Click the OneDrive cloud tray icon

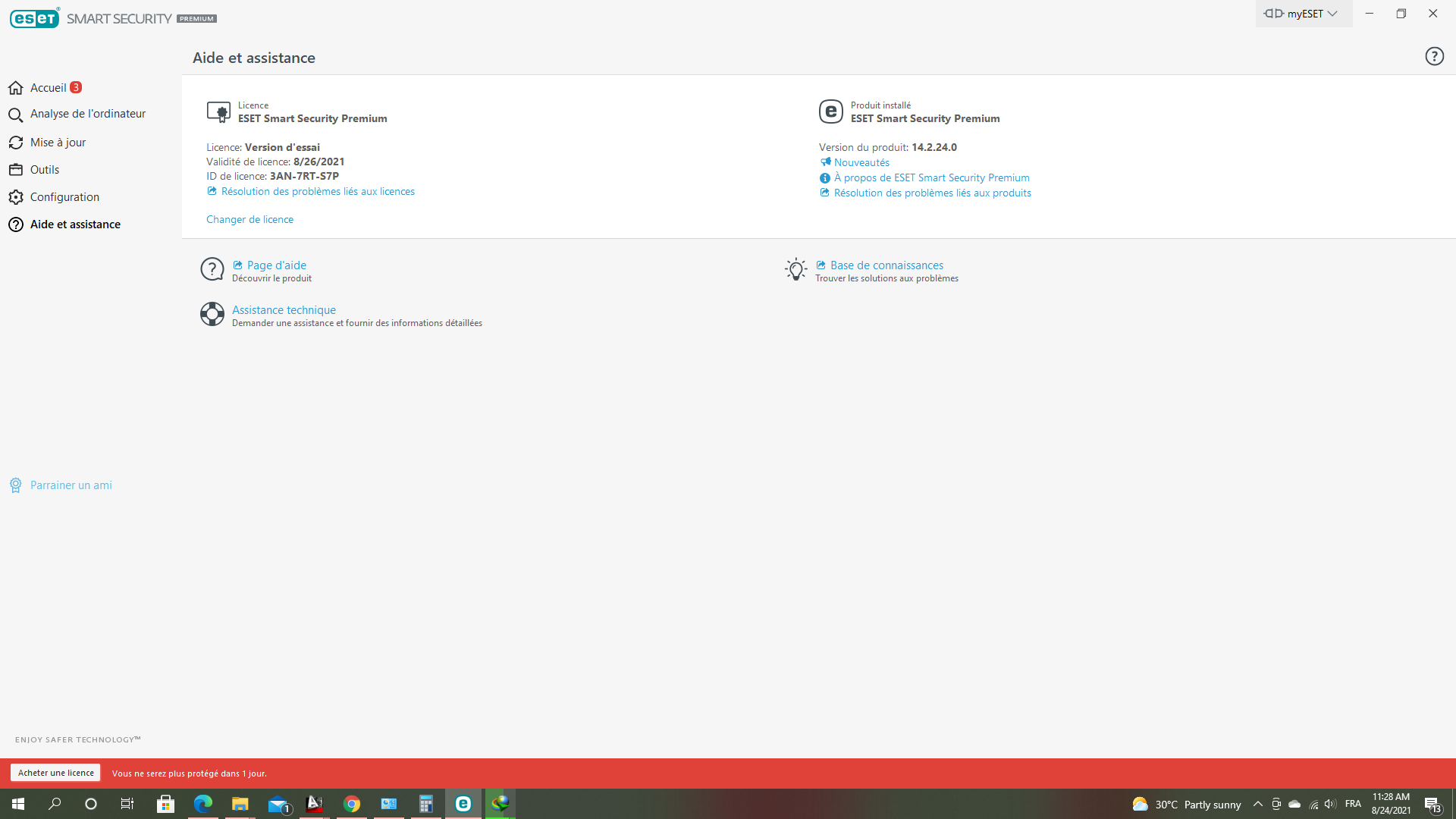point(1294,804)
